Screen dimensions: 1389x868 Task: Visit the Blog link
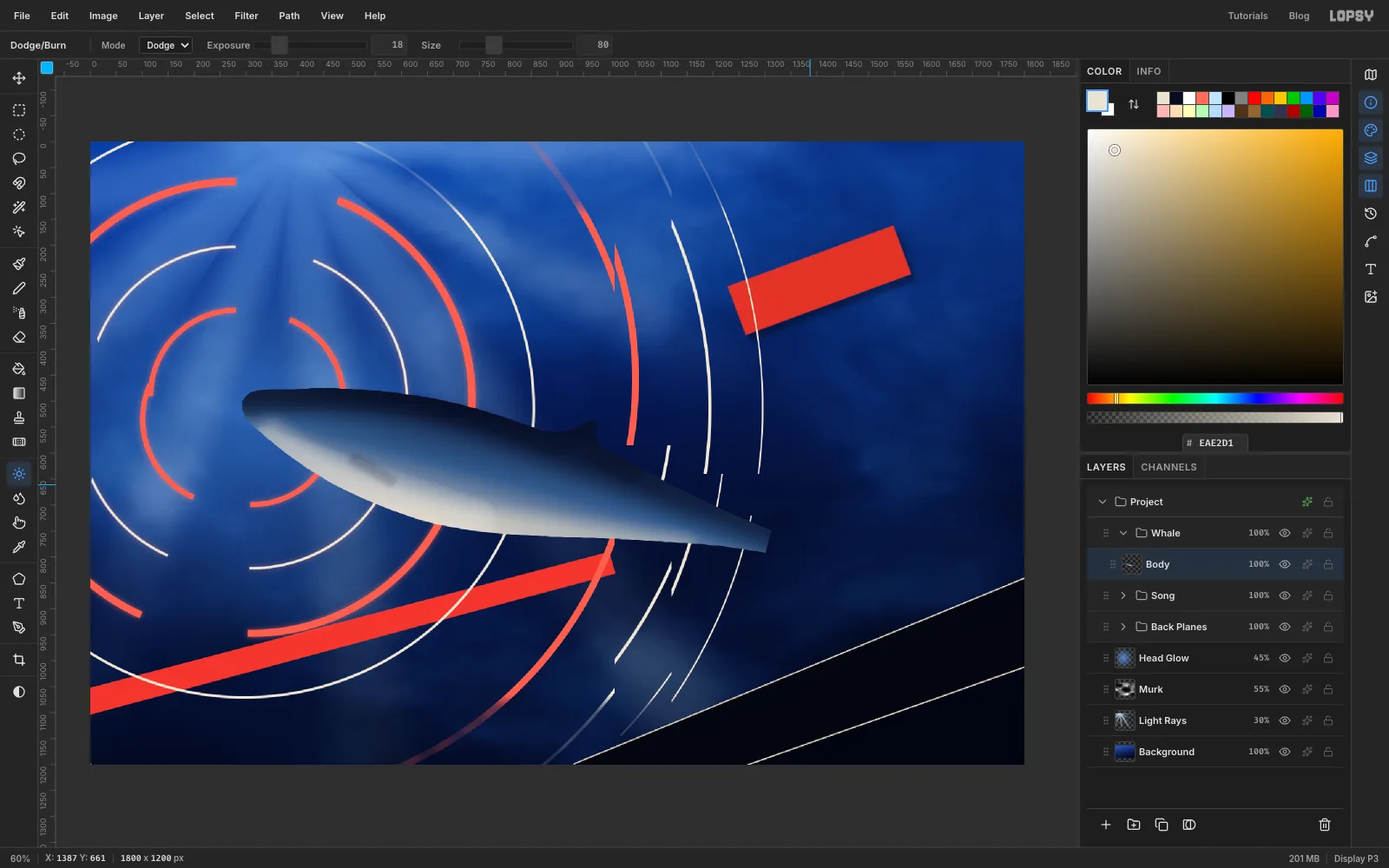pos(1299,16)
